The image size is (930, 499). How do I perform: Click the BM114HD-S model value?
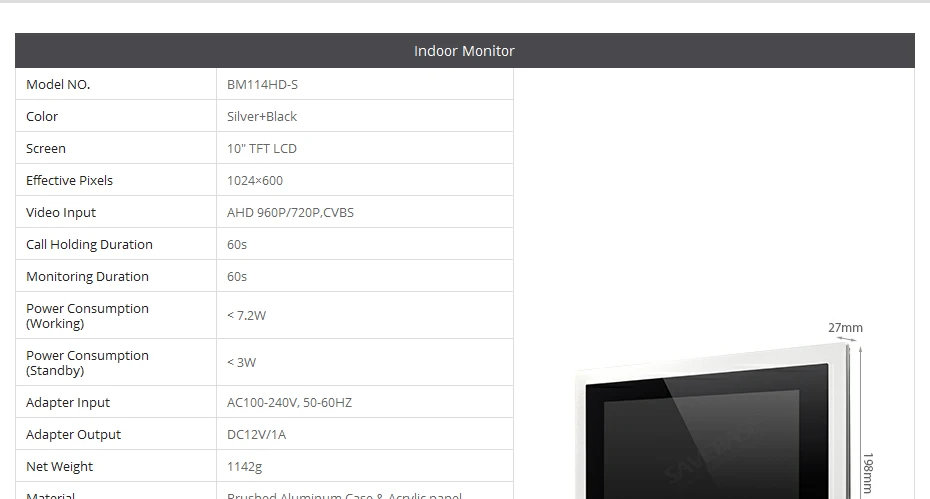[262, 84]
